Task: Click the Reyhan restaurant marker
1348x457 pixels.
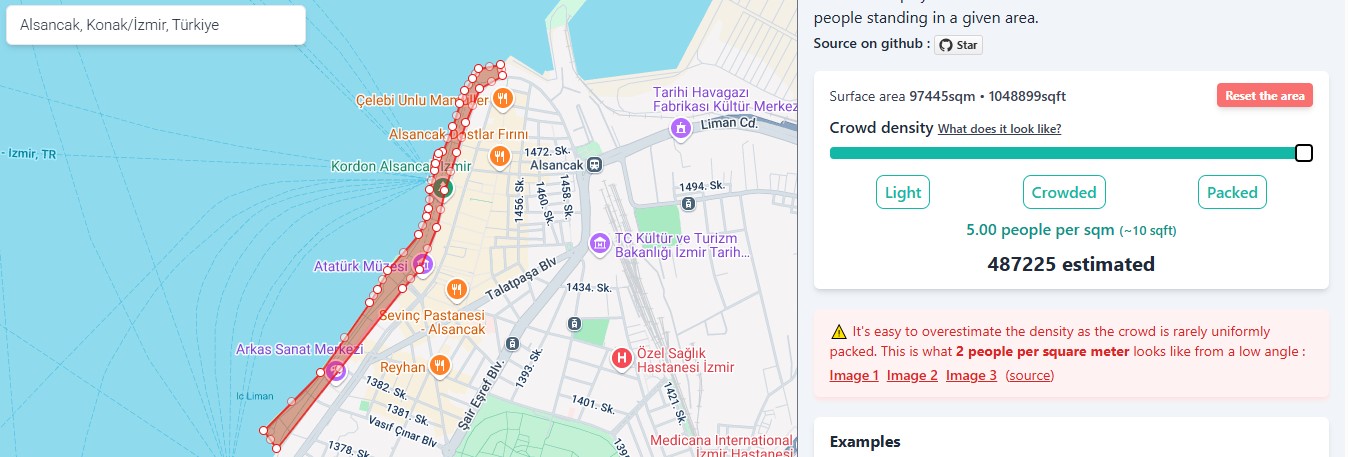Action: [x=438, y=366]
